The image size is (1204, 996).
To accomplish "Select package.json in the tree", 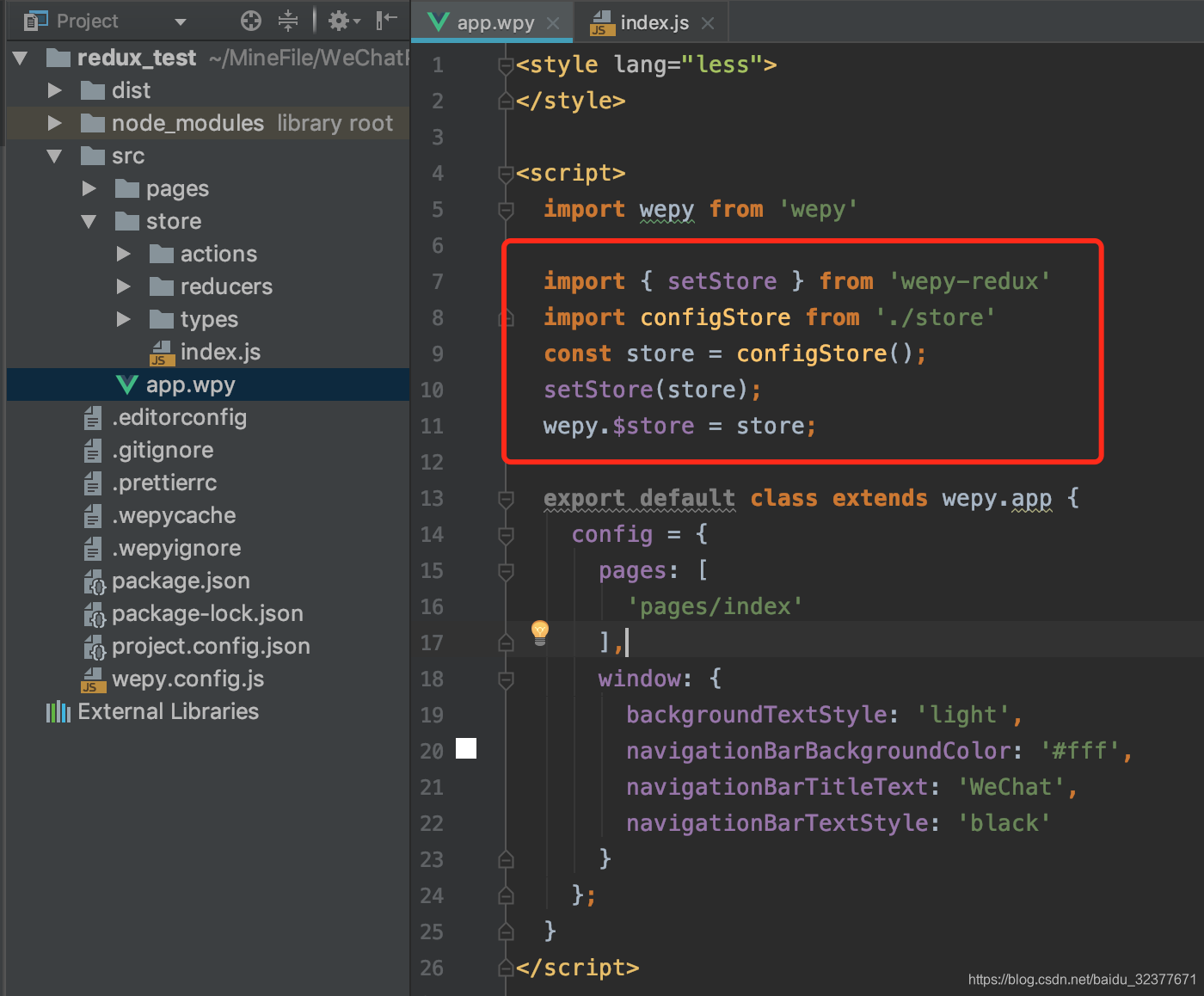I will pyautogui.click(x=181, y=581).
